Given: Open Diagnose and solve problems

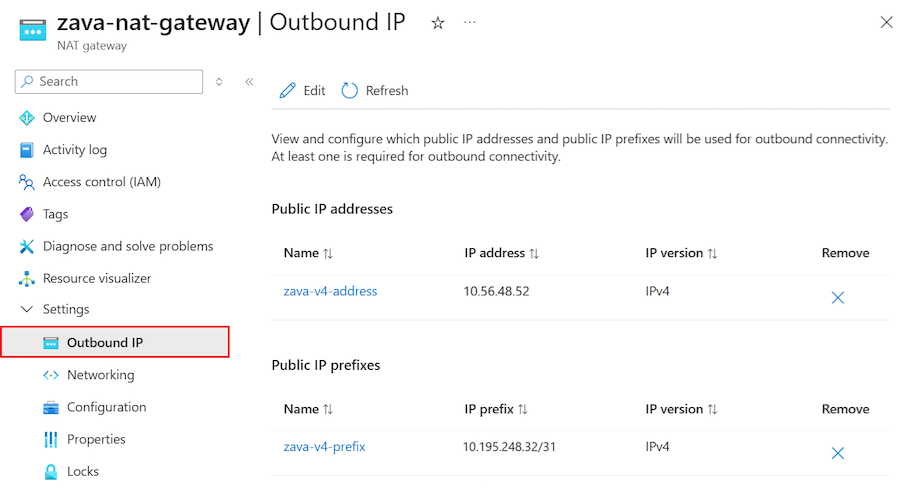Looking at the screenshot, I should click(x=128, y=246).
